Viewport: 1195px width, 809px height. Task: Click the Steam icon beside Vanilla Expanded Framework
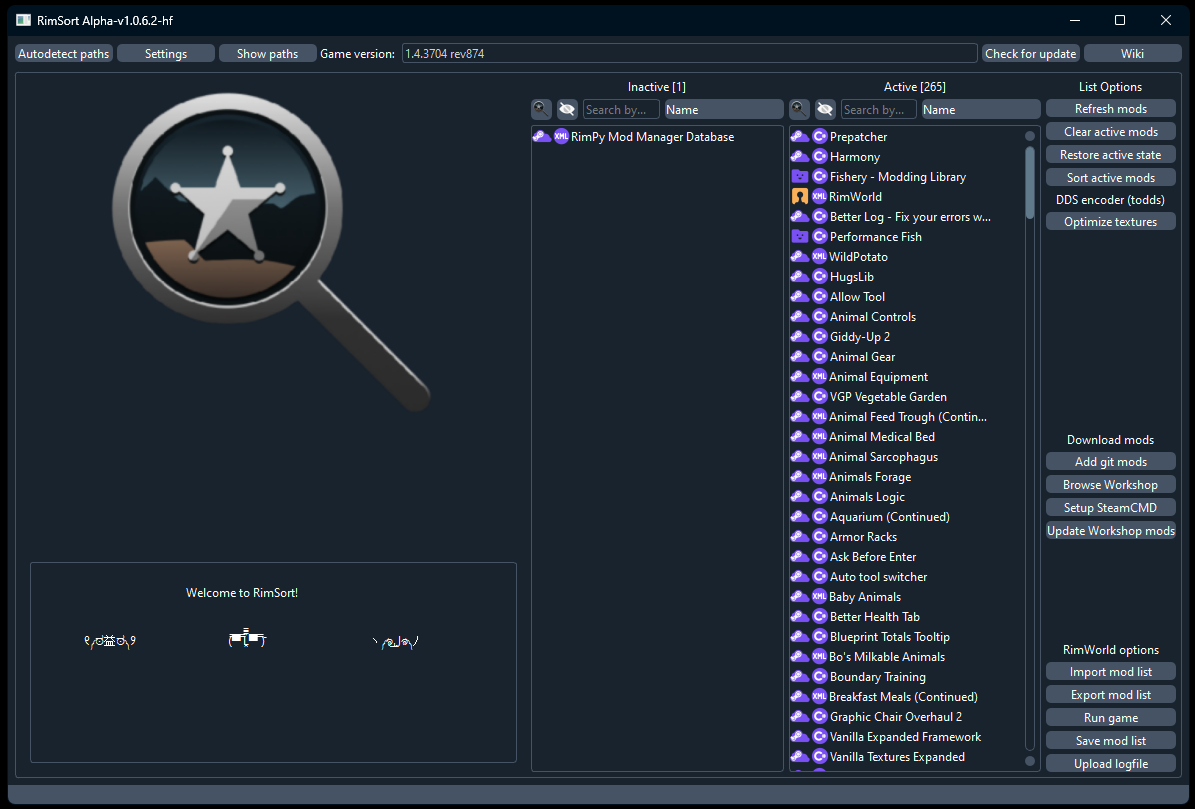799,737
